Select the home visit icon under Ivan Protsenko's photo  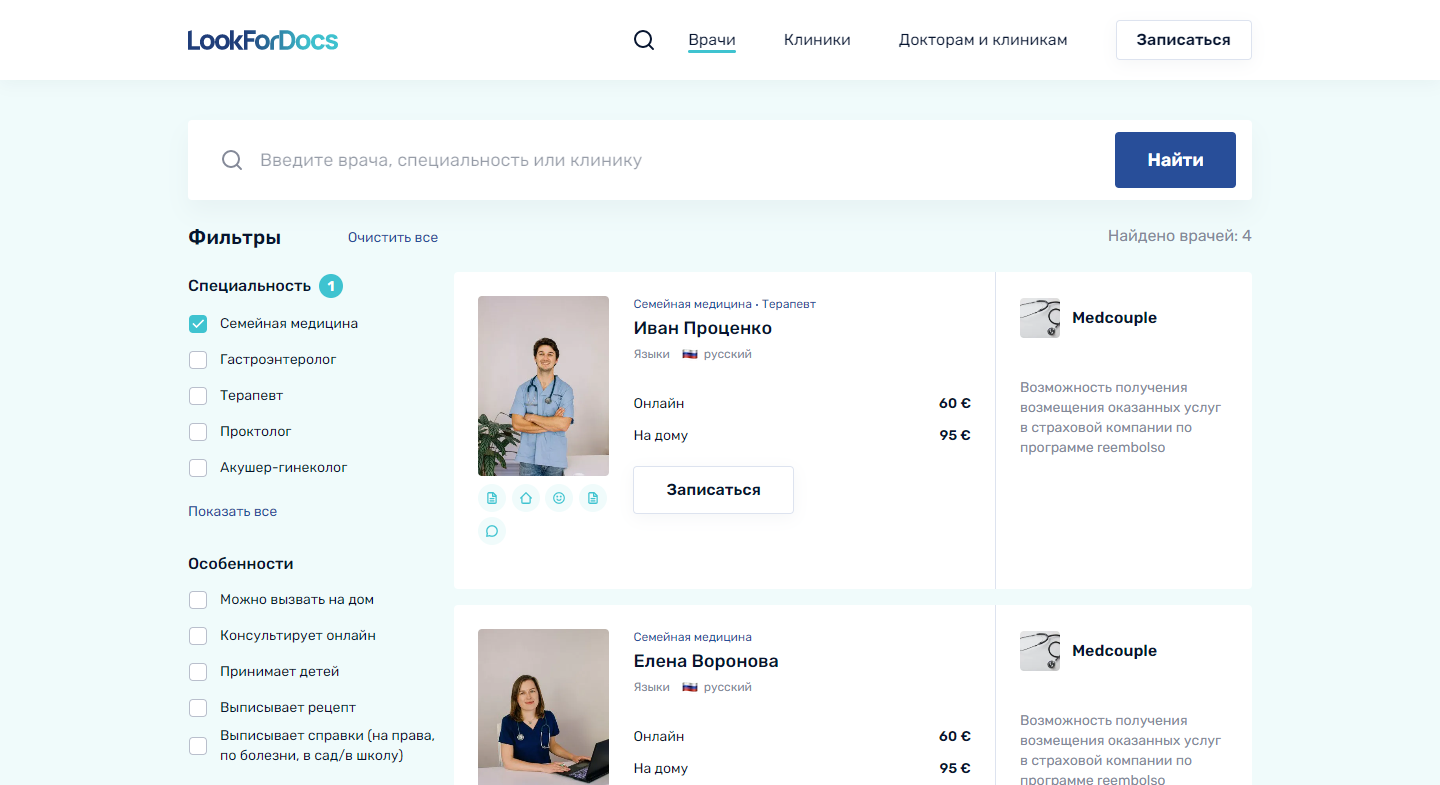coord(525,497)
